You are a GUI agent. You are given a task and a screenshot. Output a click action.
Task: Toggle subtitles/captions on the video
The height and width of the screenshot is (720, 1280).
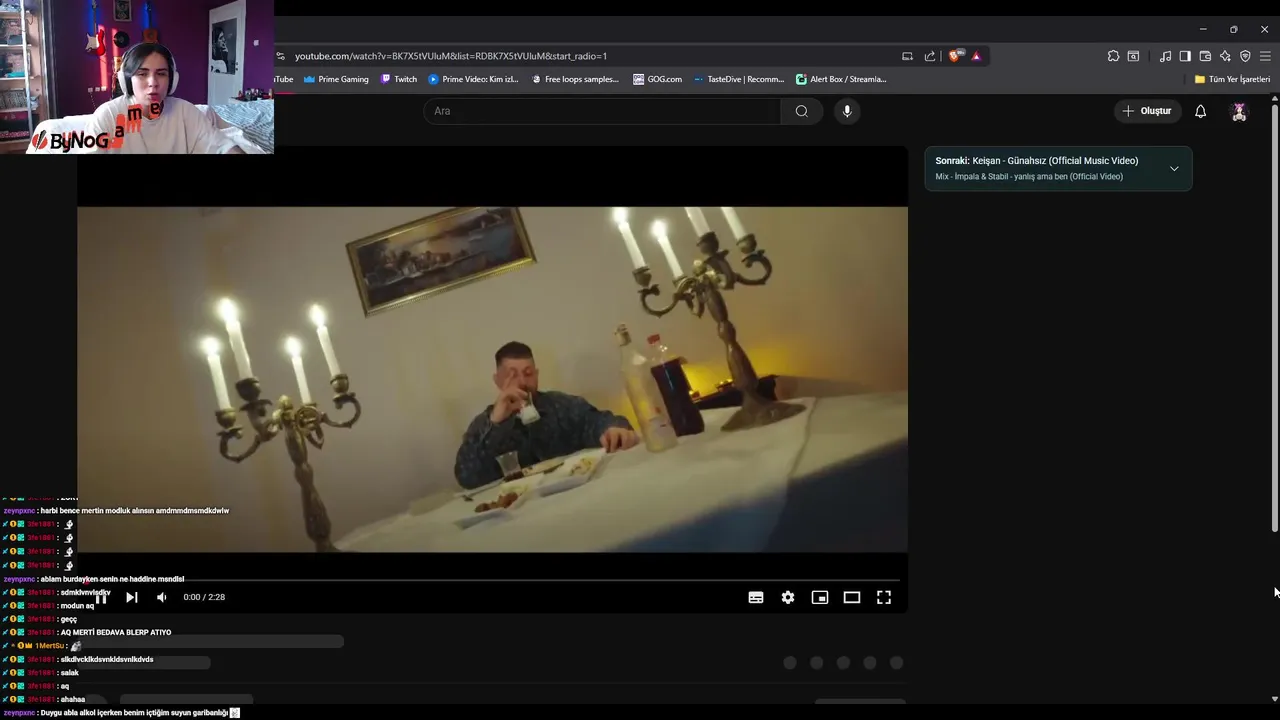click(756, 597)
